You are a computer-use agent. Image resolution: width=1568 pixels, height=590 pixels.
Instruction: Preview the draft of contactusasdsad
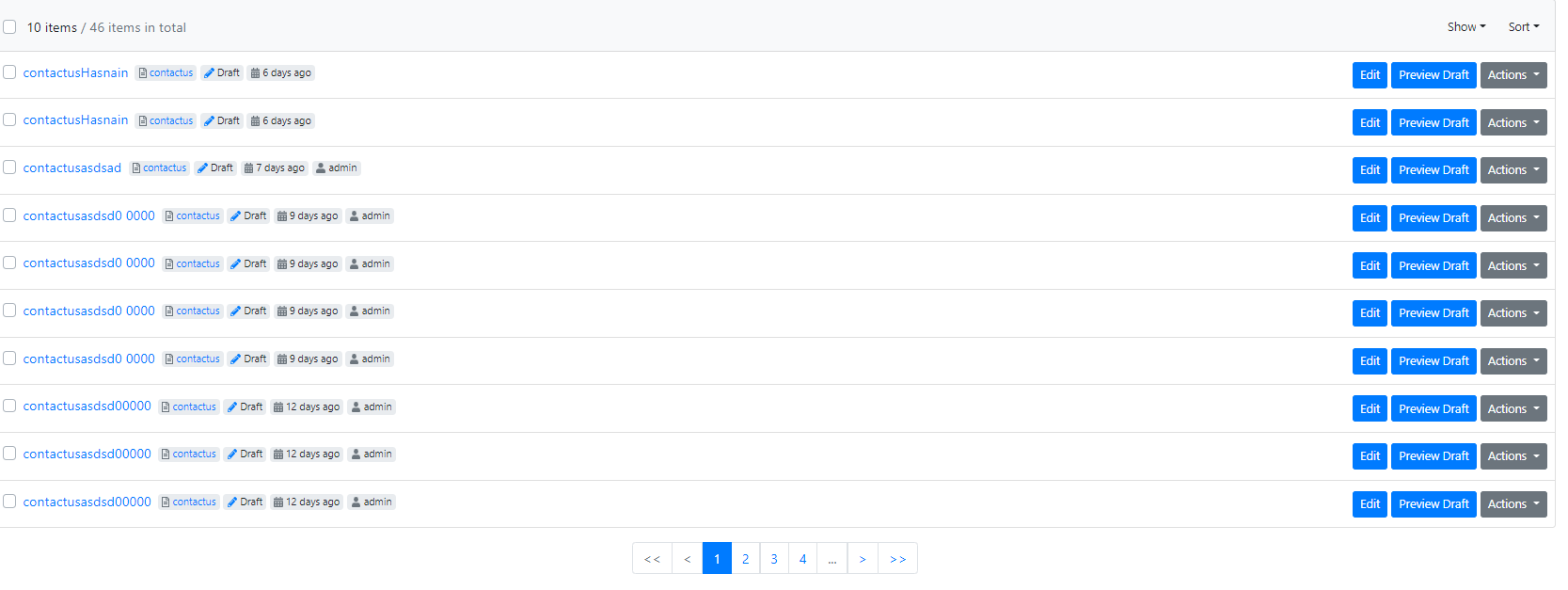1433,170
